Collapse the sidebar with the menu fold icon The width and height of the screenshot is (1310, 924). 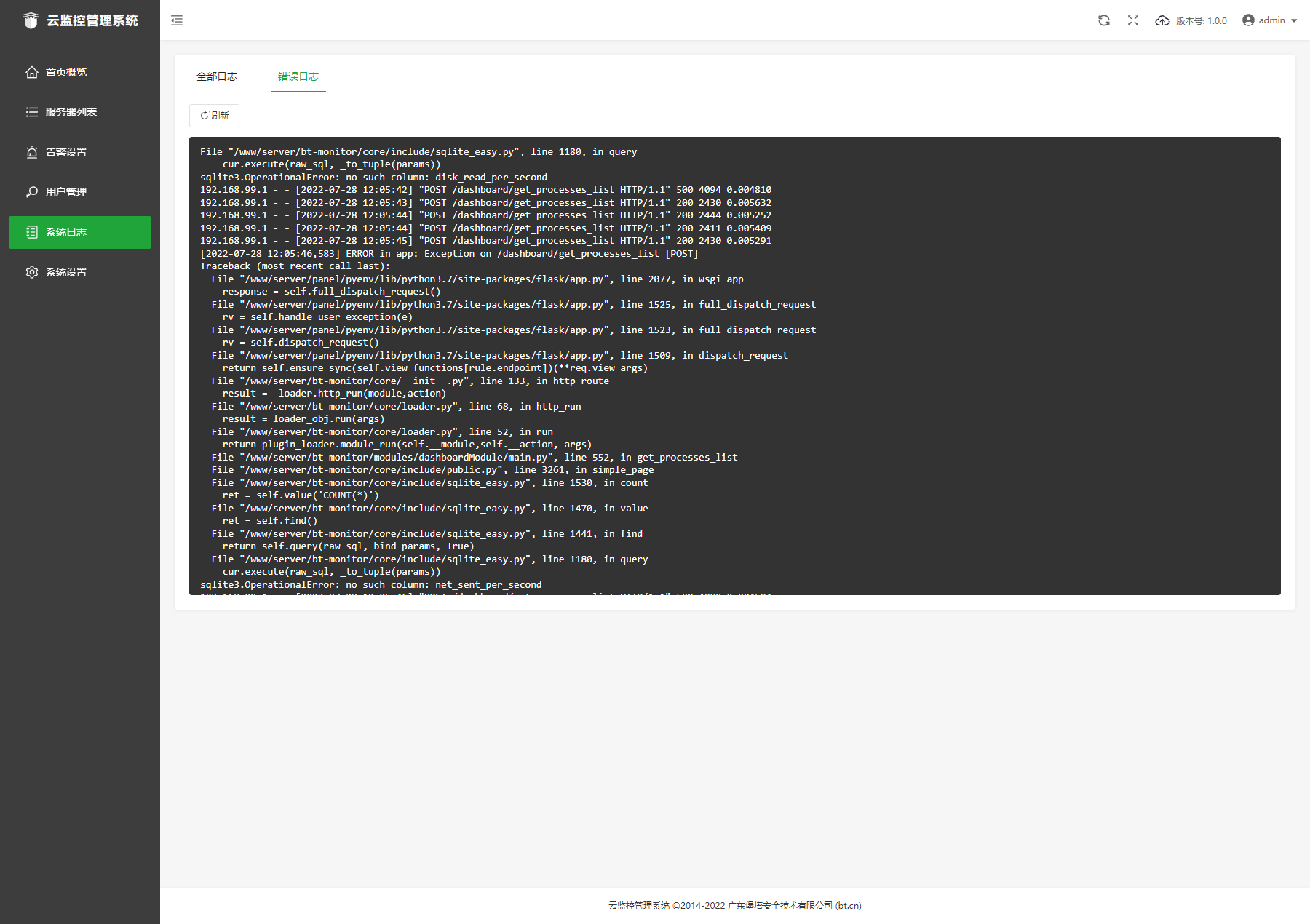tap(177, 20)
